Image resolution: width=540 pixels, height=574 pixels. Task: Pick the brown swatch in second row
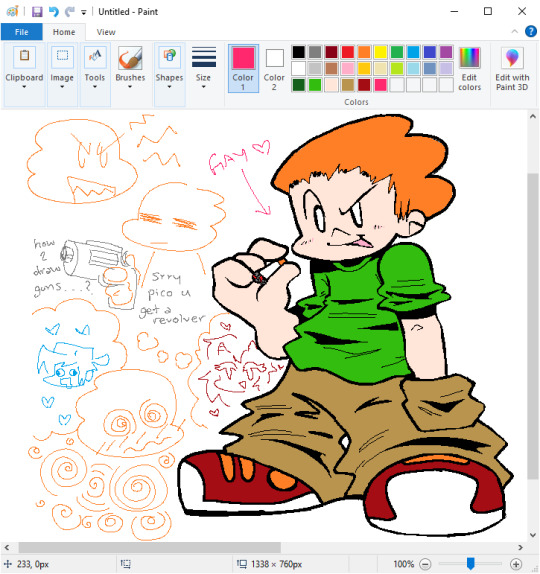tap(331, 68)
